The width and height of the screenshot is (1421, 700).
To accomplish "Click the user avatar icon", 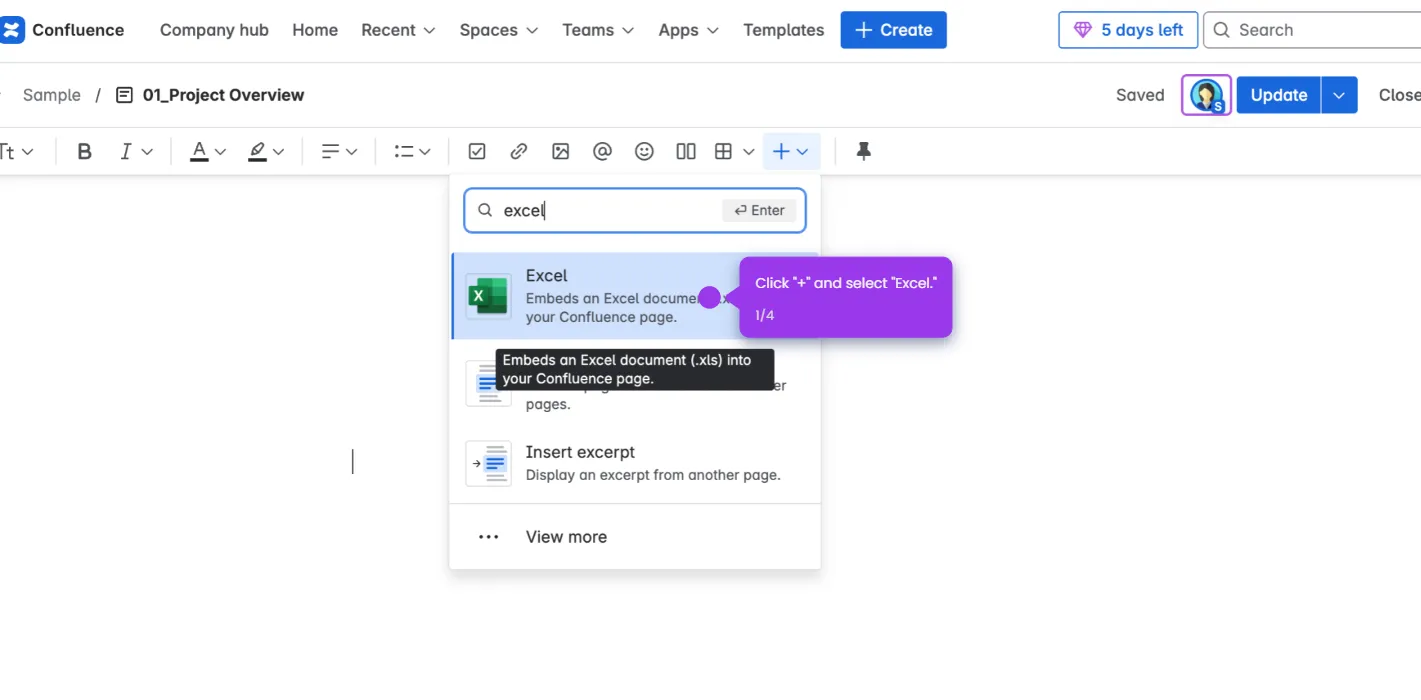I will [1207, 95].
